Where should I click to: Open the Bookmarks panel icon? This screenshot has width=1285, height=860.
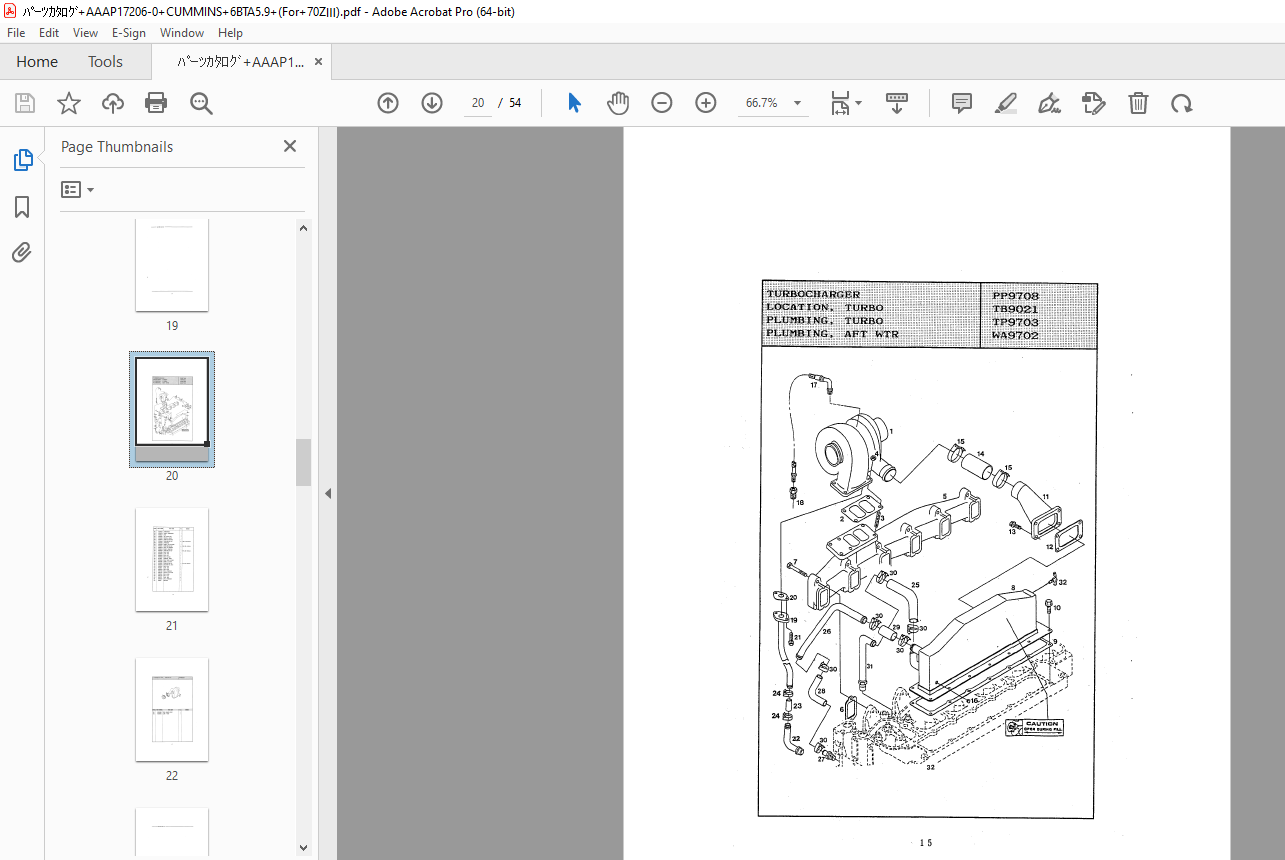coord(22,207)
